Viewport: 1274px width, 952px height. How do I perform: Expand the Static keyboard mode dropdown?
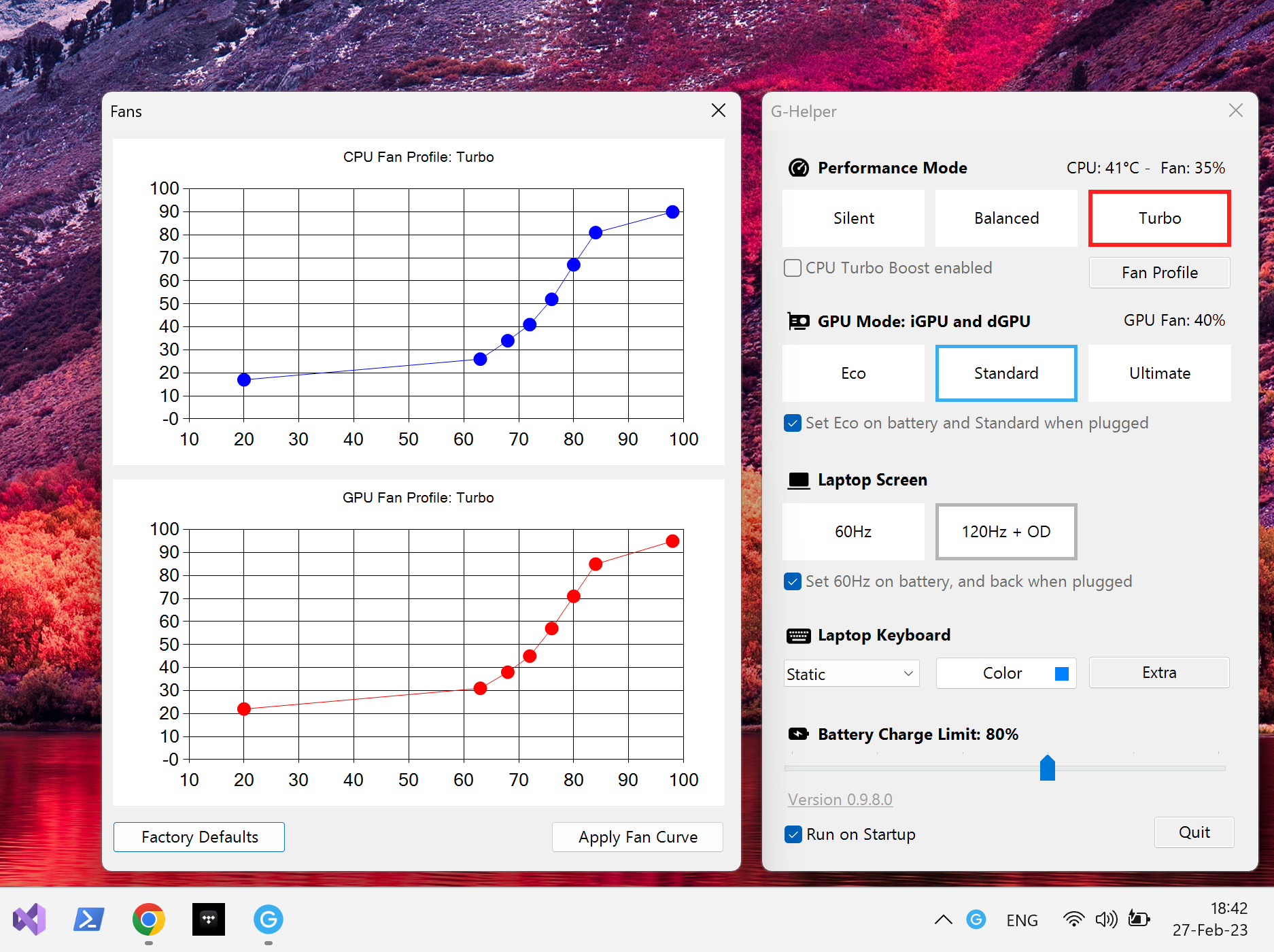click(x=851, y=674)
